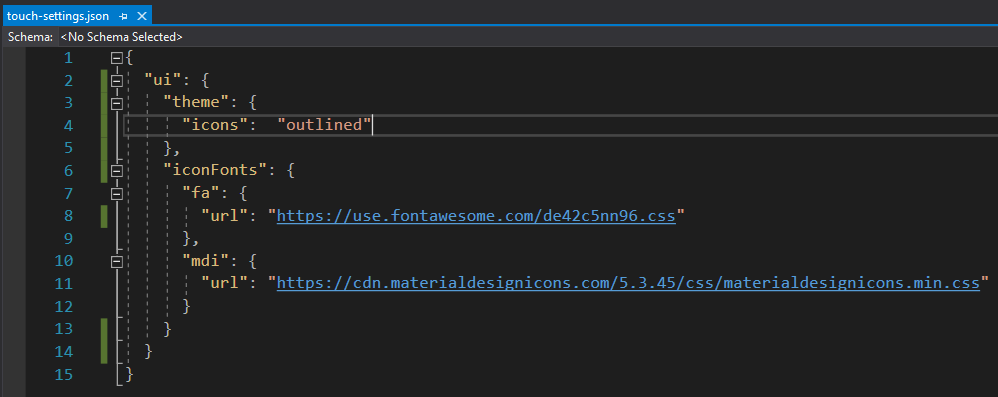This screenshot has width=998, height=397.
Task: Open the use.fontawesome.com CSS link
Action: coord(476,216)
